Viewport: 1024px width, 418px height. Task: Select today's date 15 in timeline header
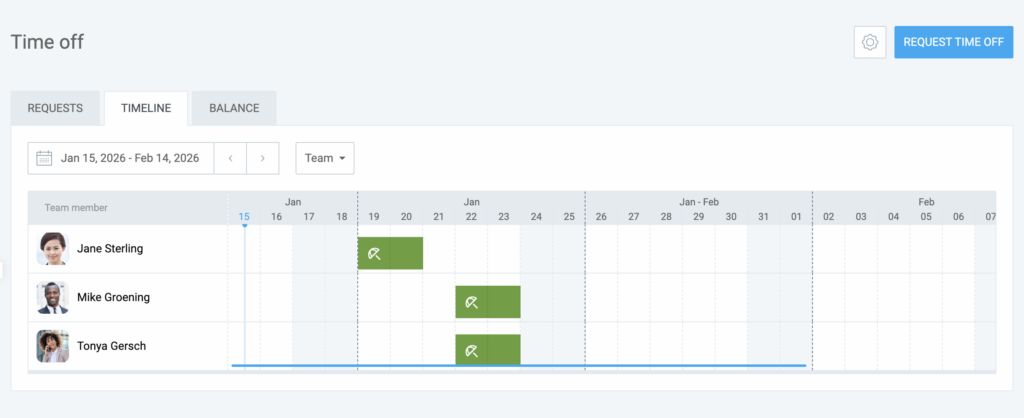click(244, 216)
